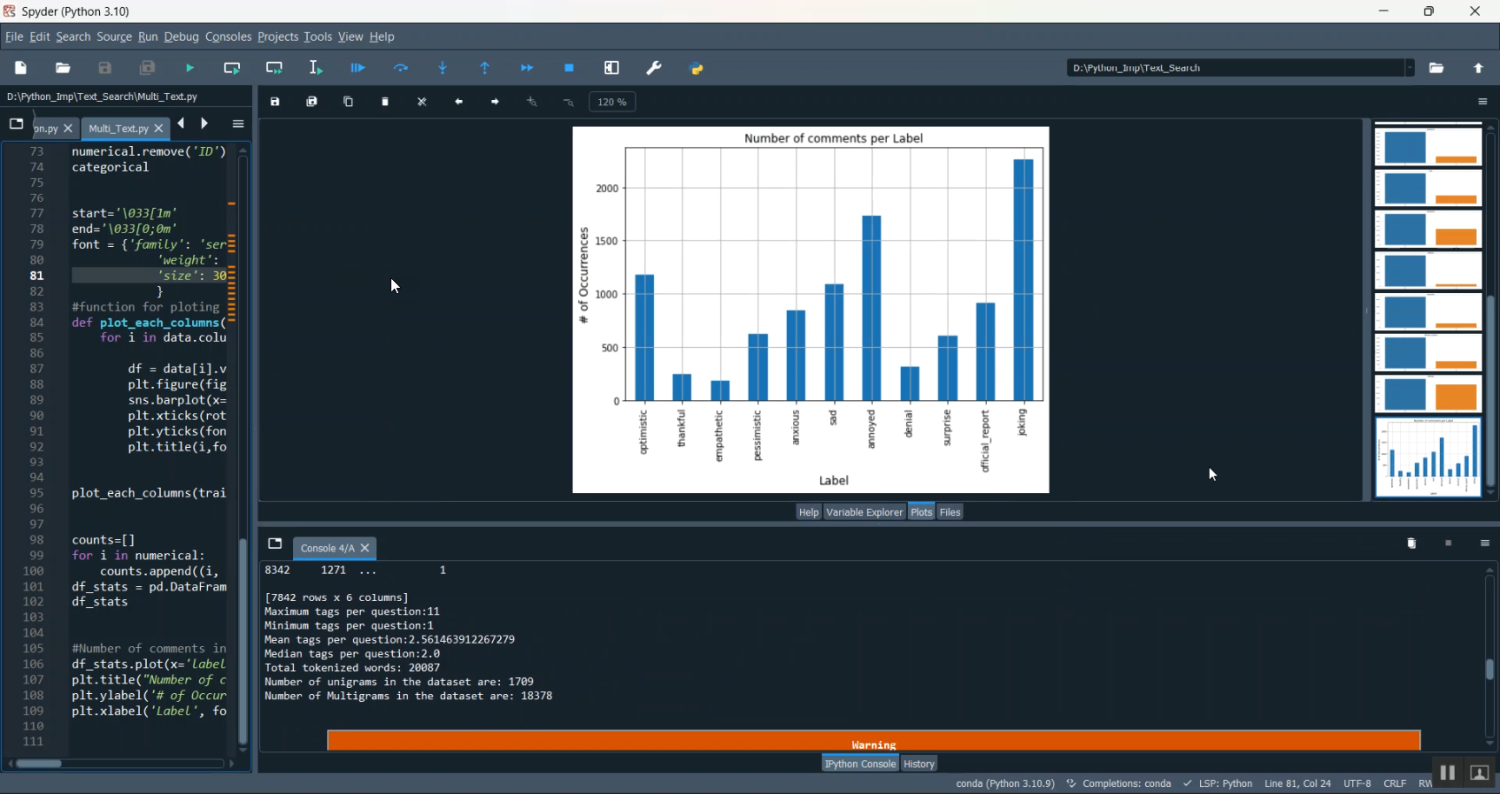1500x794 pixels.
Task: Open the Plots pane options hamburger menu
Action: (1484, 102)
